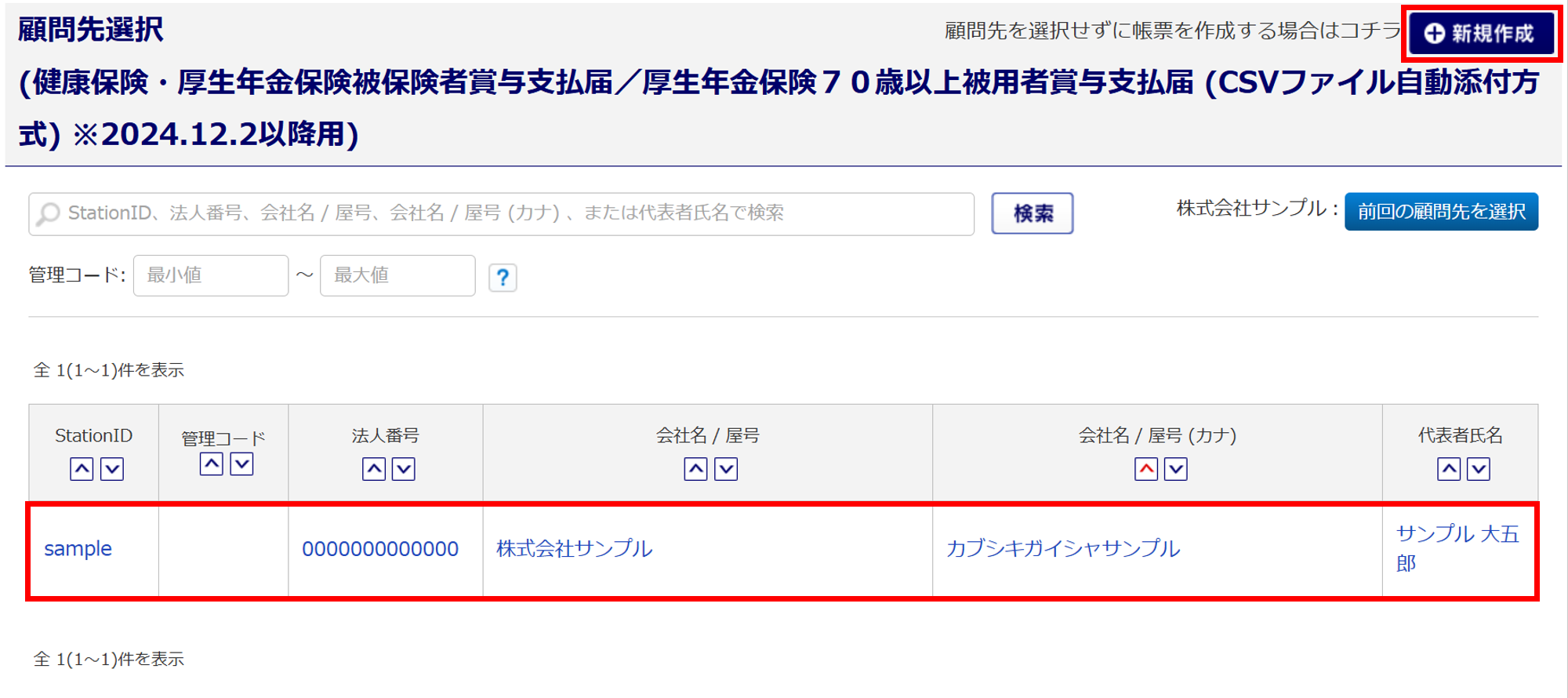
Task: Sort 法人番号 column descending
Action: [x=404, y=469]
